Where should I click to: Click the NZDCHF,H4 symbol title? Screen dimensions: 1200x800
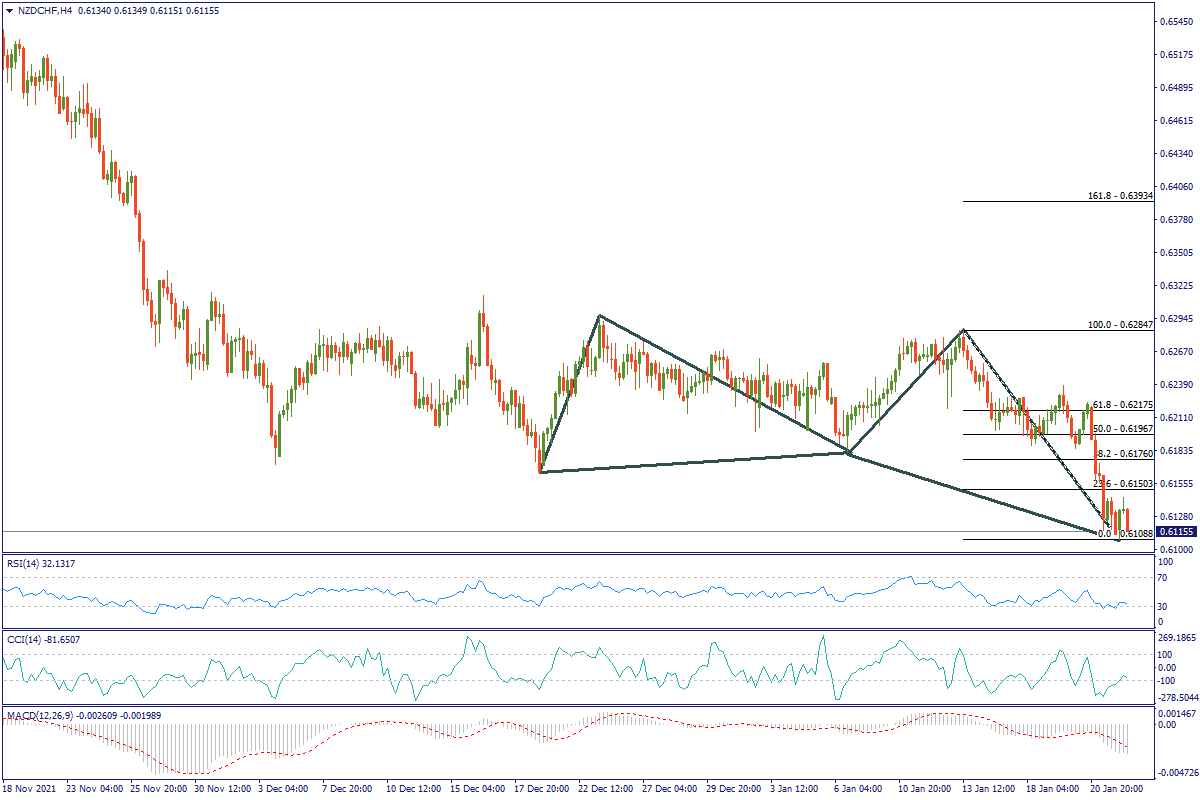pos(45,10)
